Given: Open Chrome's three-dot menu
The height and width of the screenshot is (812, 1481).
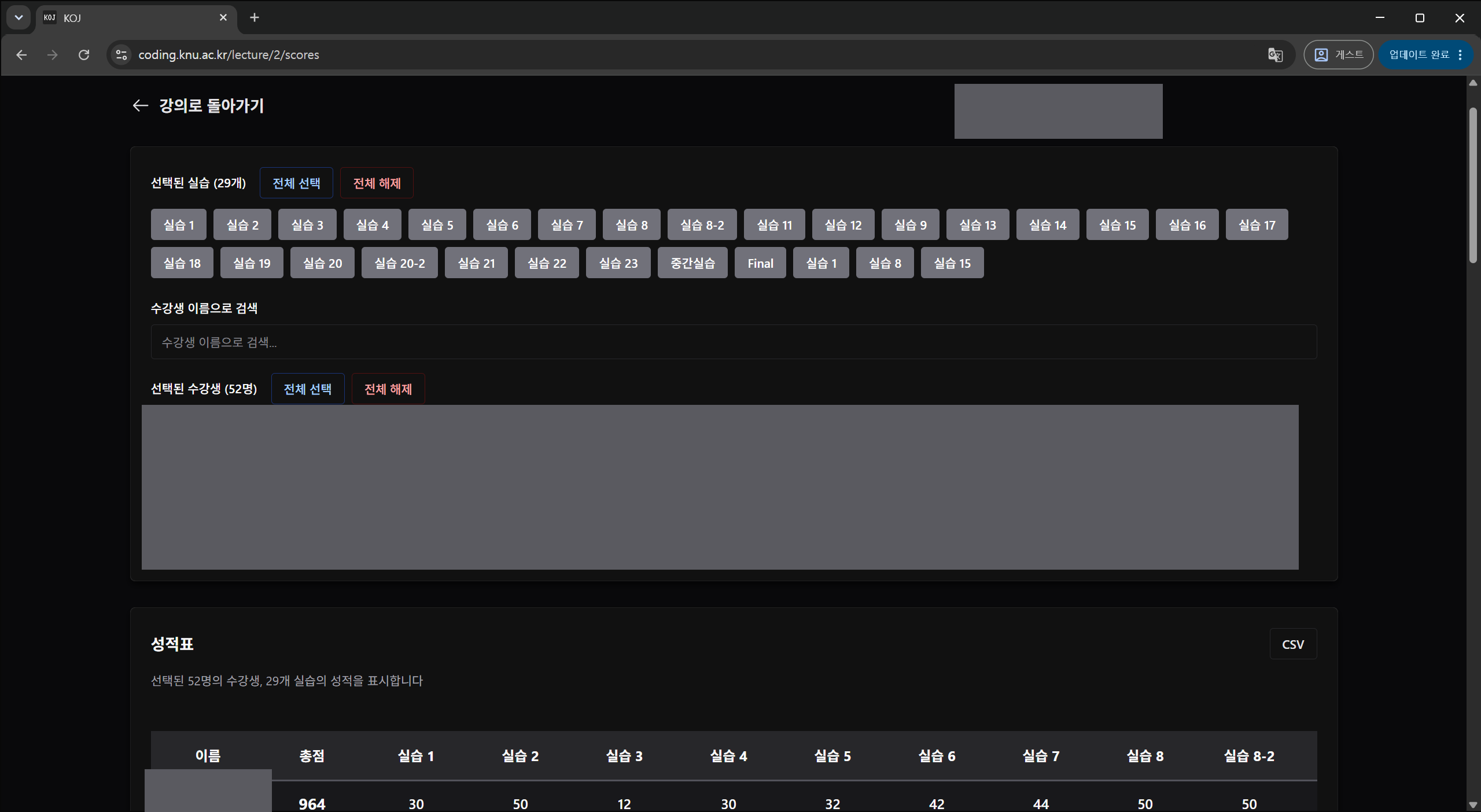Looking at the screenshot, I should coord(1461,55).
